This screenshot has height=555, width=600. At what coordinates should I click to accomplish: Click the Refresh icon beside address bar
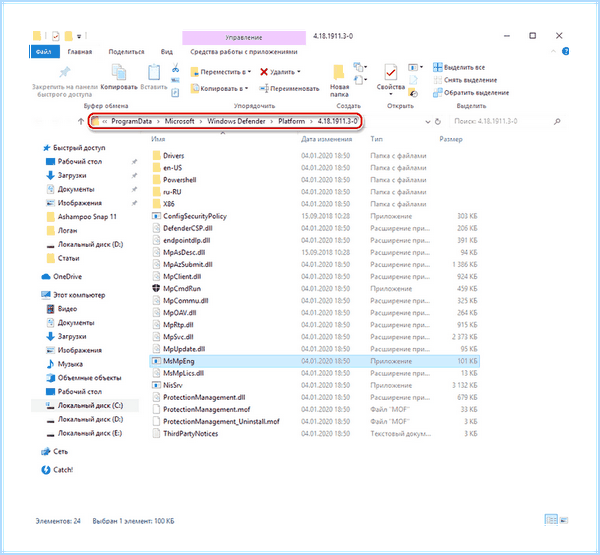pos(438,121)
